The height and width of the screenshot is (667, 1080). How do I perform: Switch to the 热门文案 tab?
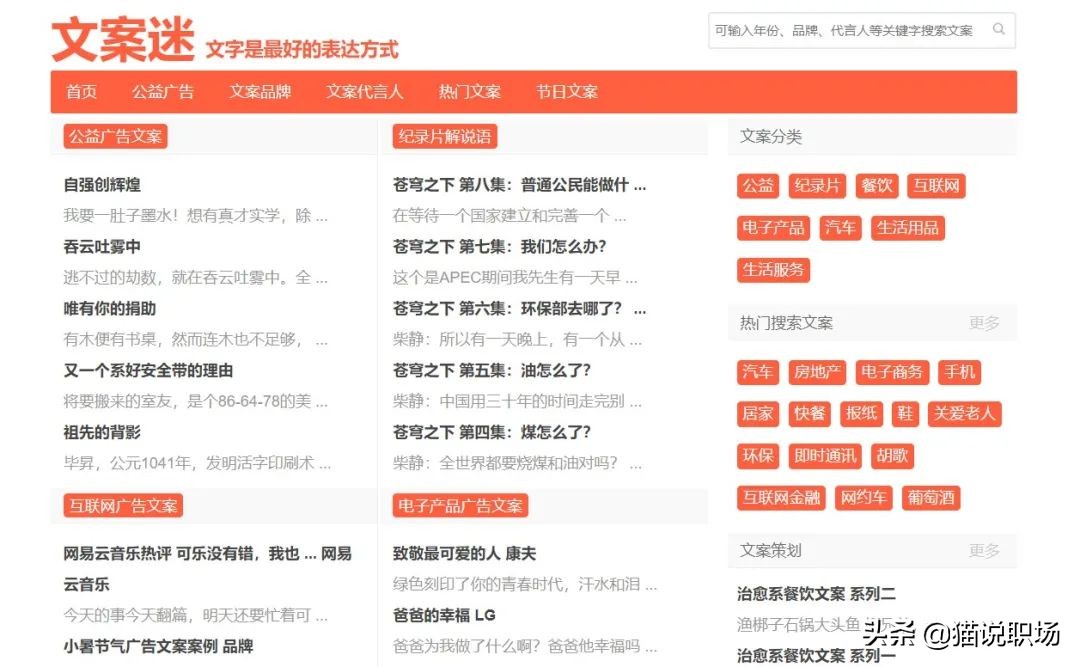click(468, 91)
